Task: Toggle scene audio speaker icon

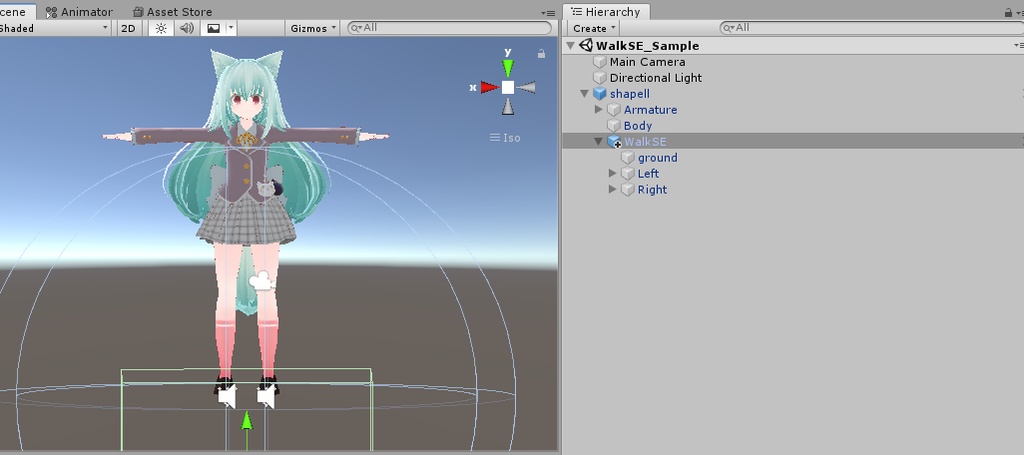Action: tap(187, 28)
